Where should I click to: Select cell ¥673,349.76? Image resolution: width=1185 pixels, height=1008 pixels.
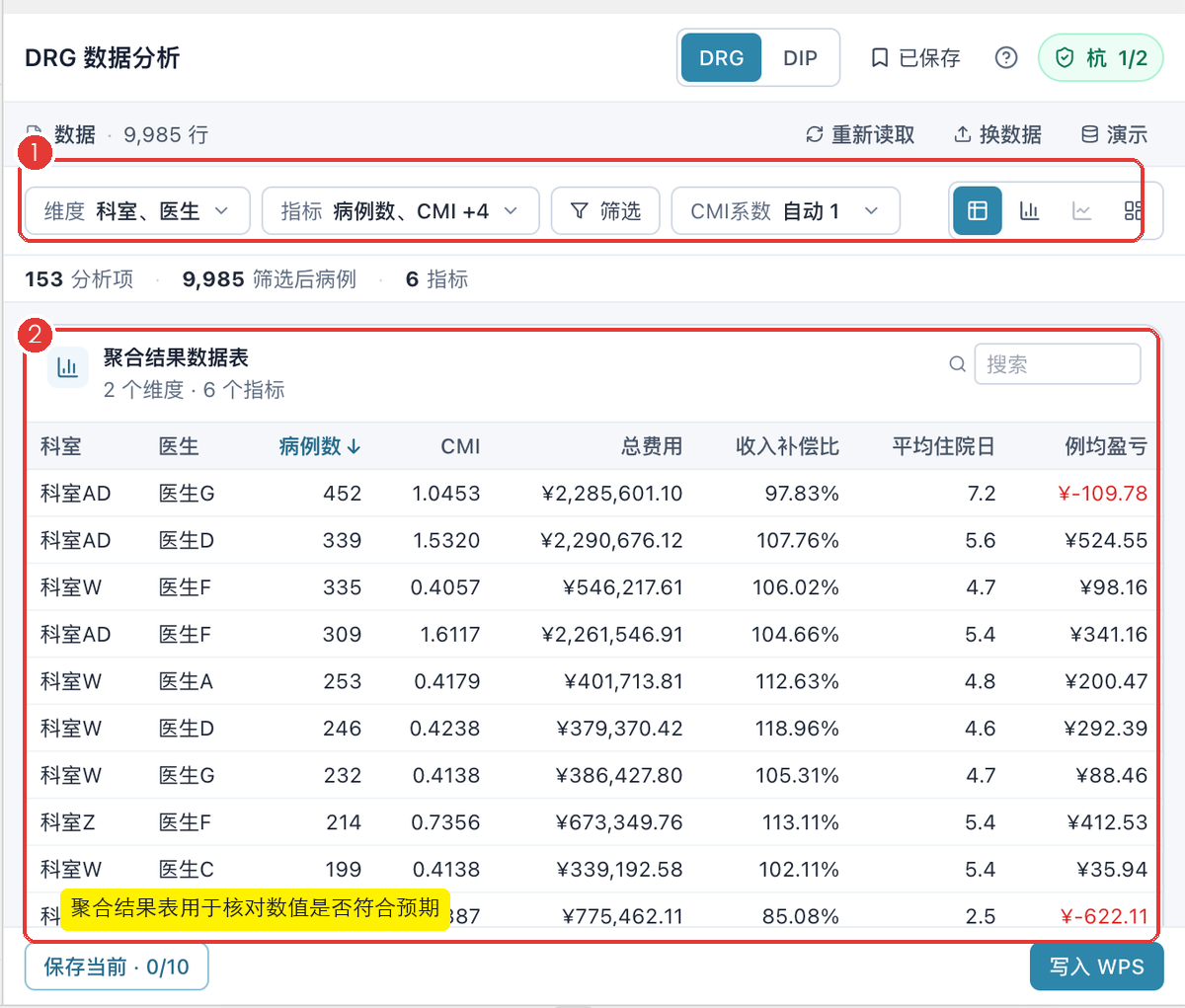coord(619,822)
